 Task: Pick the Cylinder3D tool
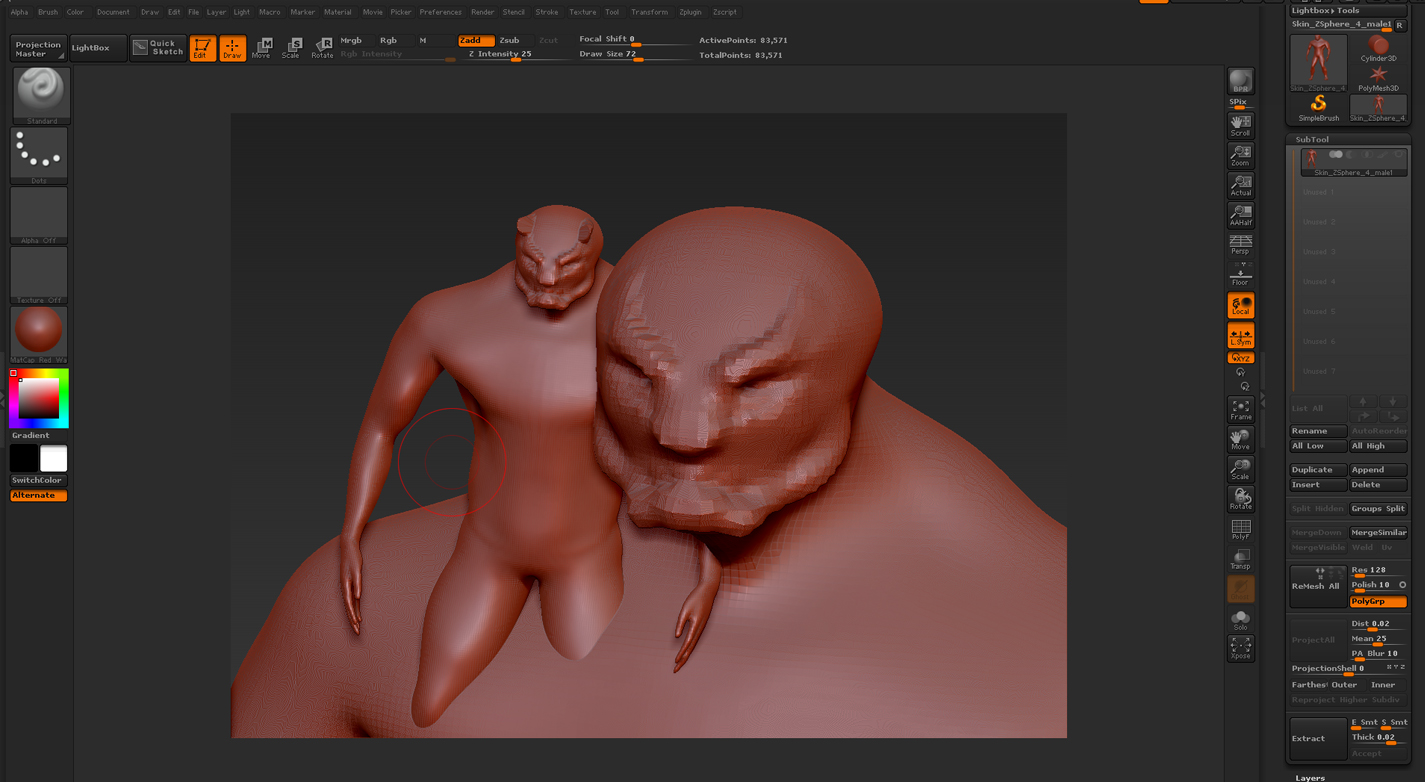pyautogui.click(x=1378, y=47)
